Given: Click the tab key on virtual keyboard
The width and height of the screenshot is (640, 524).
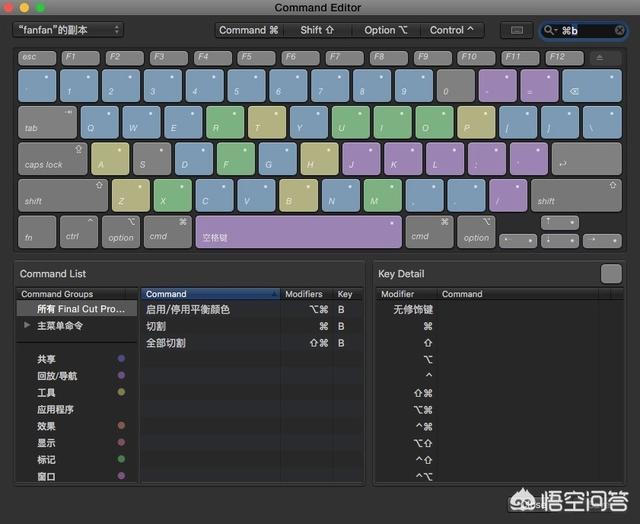Looking at the screenshot, I should [x=47, y=122].
